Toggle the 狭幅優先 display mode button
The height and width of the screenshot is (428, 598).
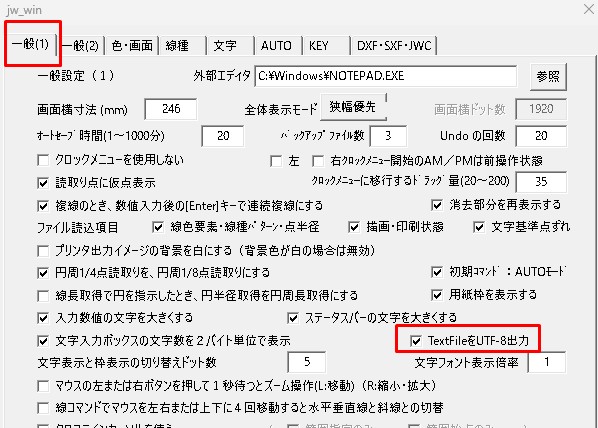click(353, 107)
